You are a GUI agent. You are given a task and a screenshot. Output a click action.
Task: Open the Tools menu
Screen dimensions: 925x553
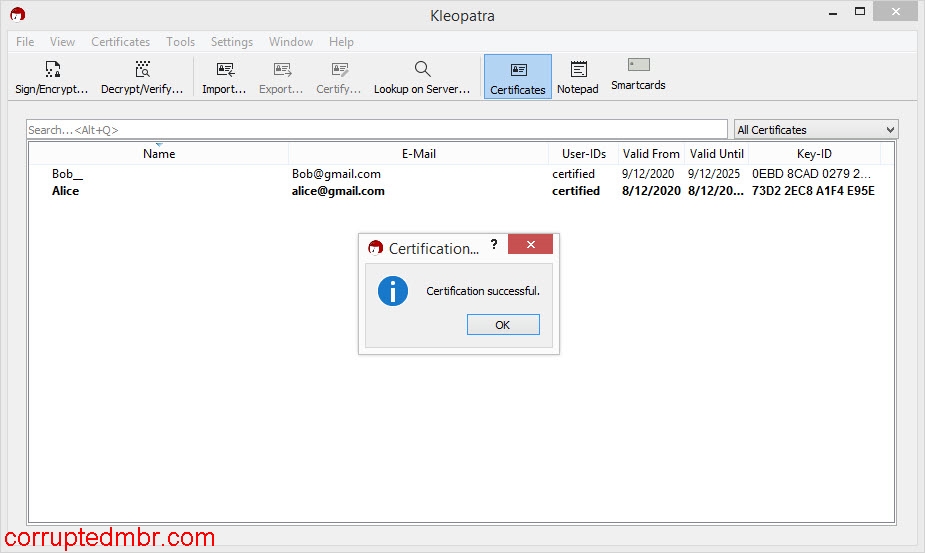click(x=181, y=42)
